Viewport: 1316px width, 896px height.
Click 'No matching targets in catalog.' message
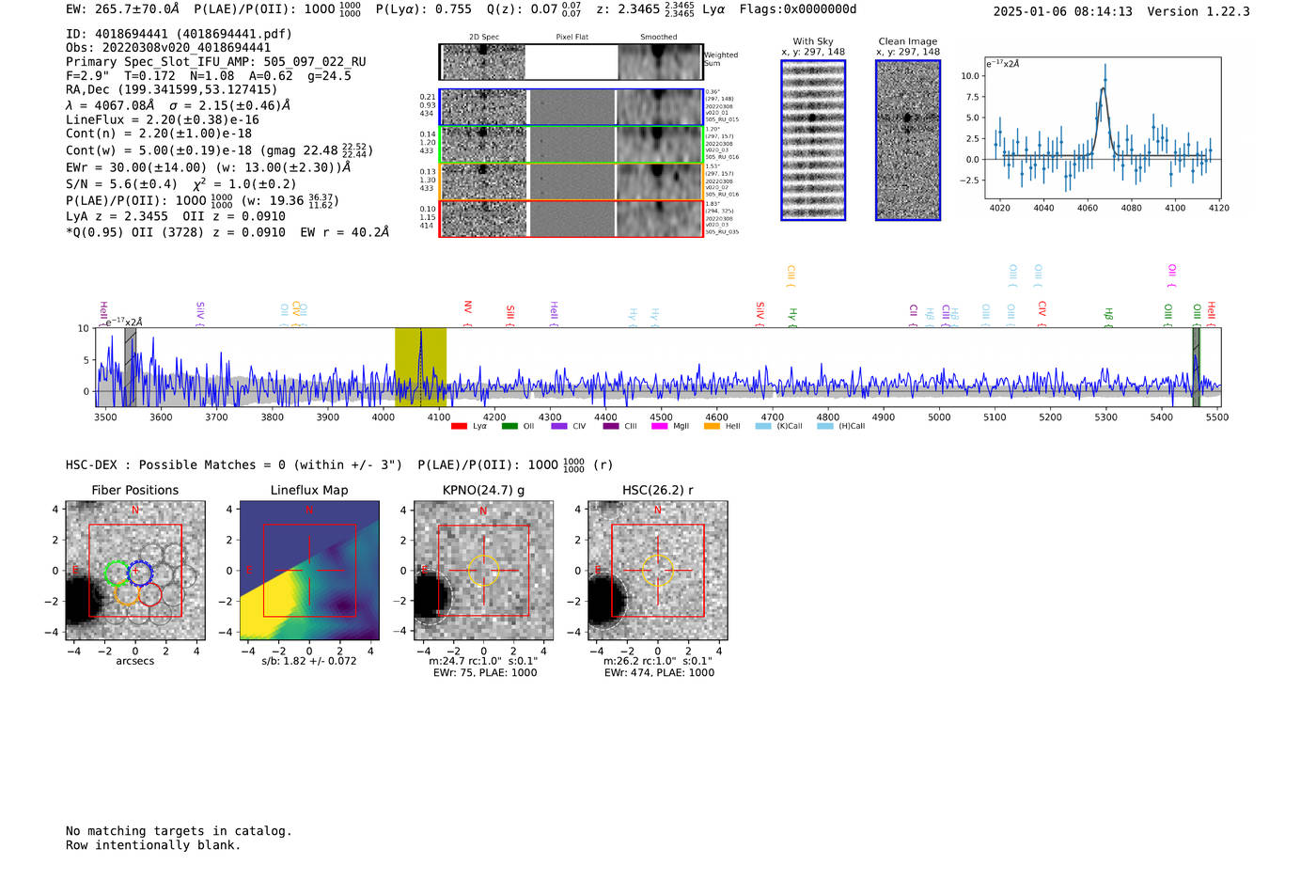[x=179, y=831]
